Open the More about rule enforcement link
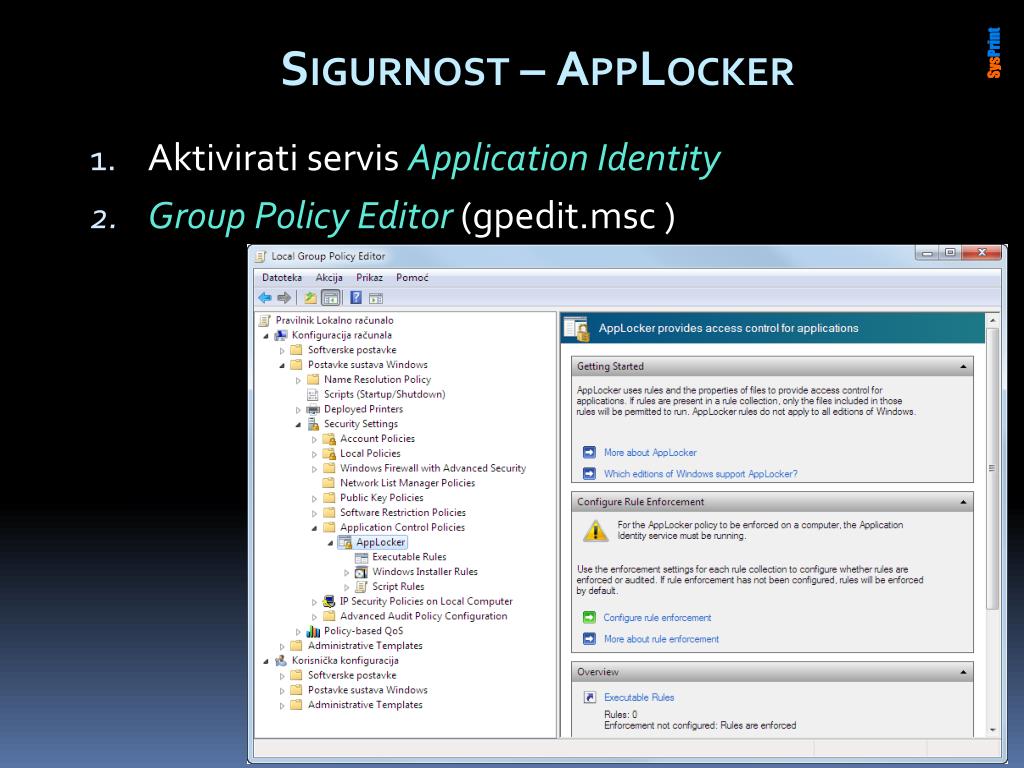This screenshot has width=1024, height=768. (661, 639)
